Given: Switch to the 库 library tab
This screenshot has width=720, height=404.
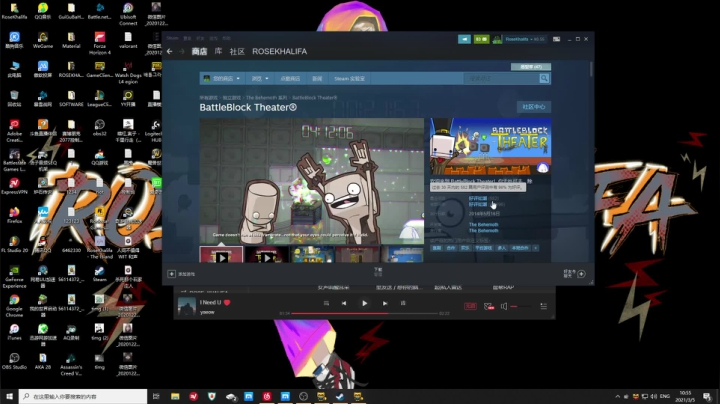Looking at the screenshot, I should coord(219,51).
